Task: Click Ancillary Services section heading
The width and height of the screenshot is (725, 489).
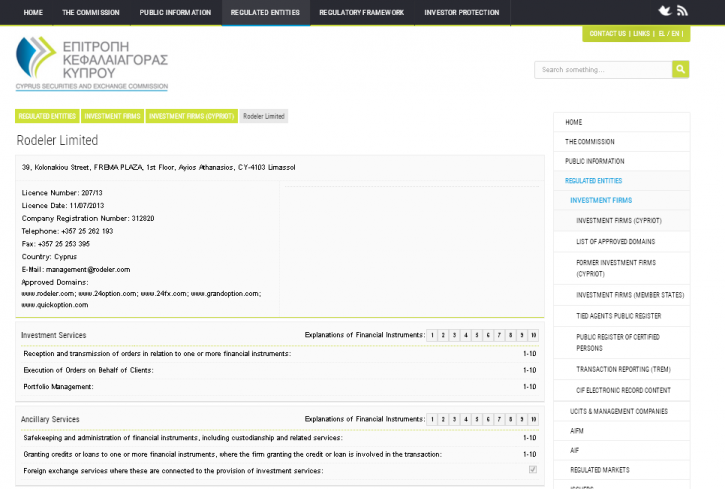Action: 50,419
